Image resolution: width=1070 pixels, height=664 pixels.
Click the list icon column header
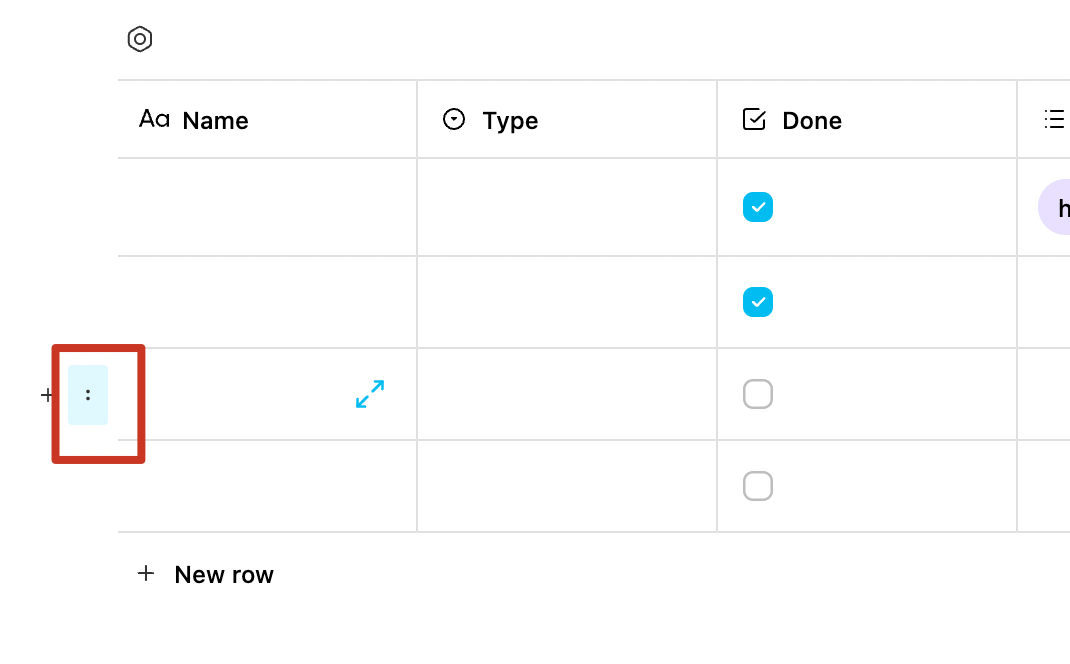tap(1053, 120)
